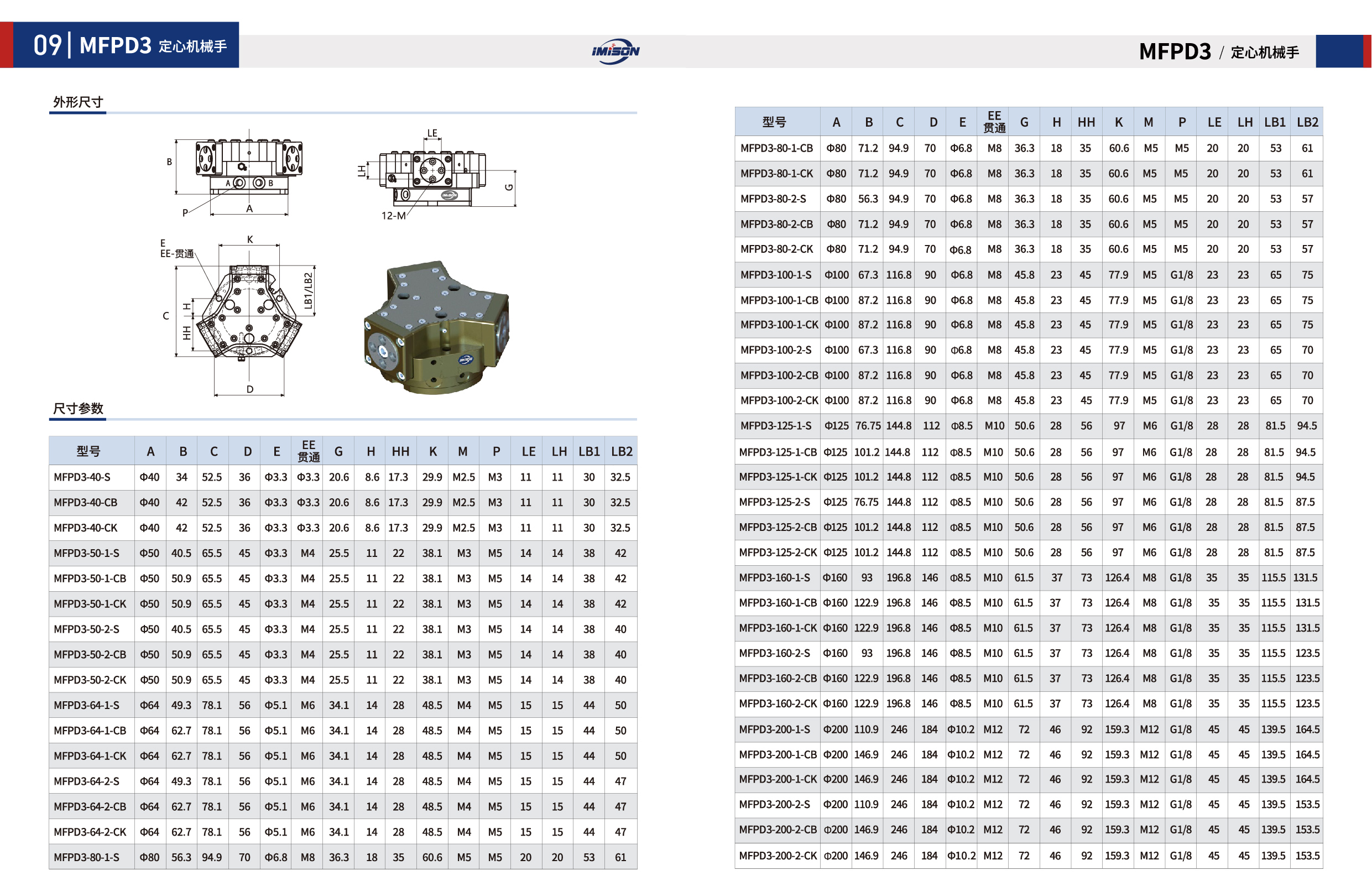Select model cell MFPD3-100-1-CK
This screenshot has height=886, width=1372.
(x=778, y=325)
